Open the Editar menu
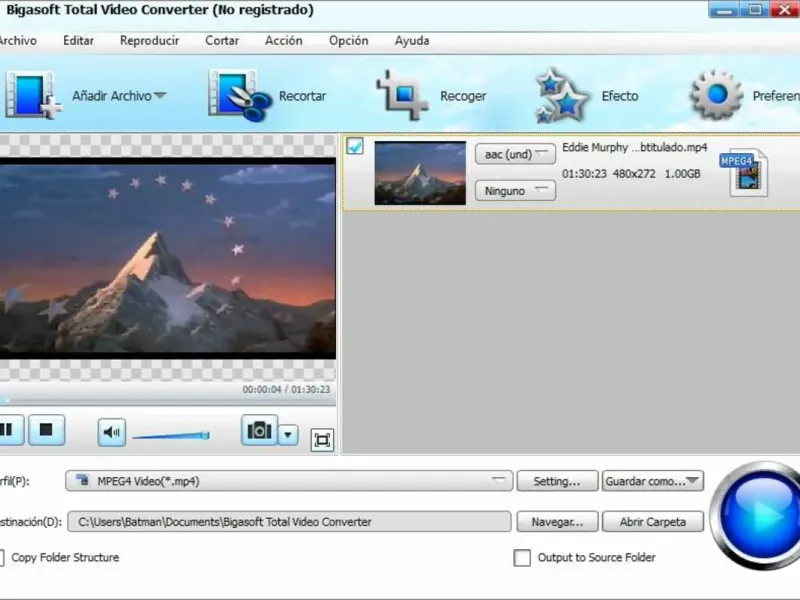 pos(78,40)
